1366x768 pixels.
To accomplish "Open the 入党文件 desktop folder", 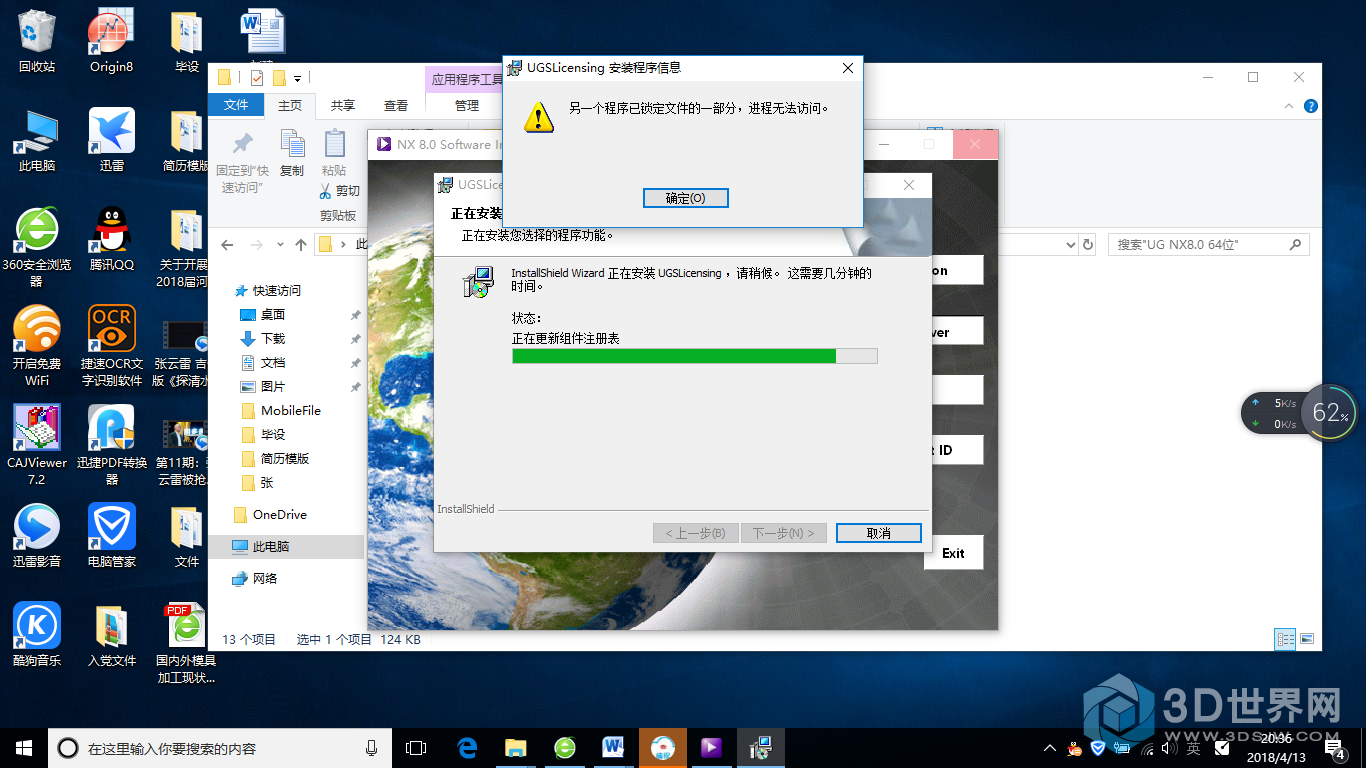I will click(x=111, y=635).
